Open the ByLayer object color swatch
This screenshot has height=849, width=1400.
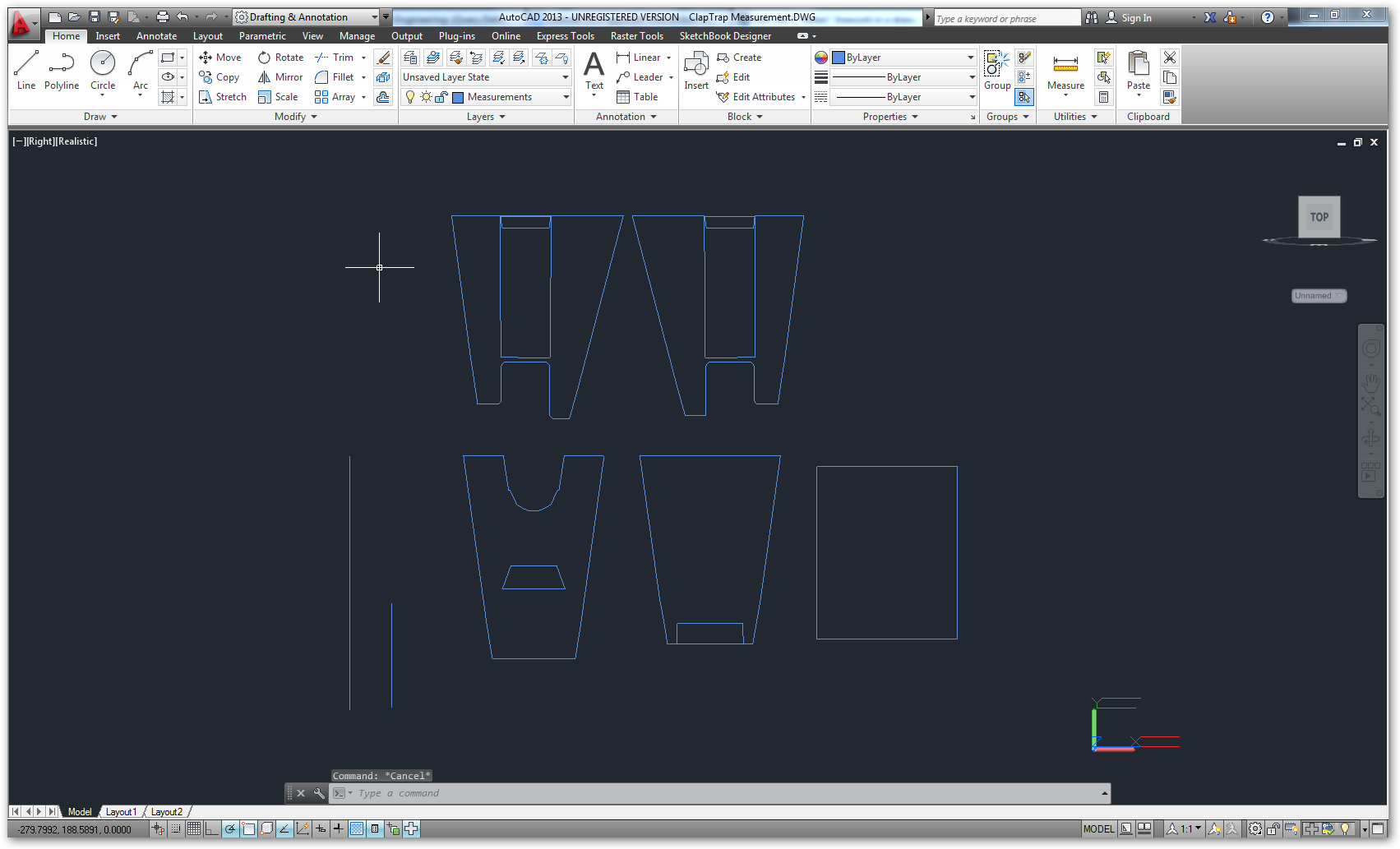(x=902, y=58)
